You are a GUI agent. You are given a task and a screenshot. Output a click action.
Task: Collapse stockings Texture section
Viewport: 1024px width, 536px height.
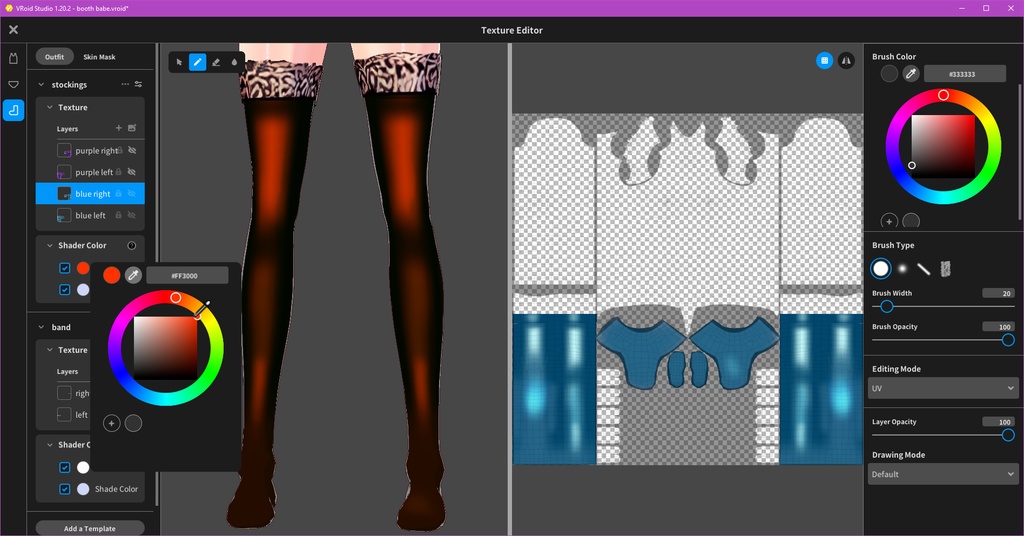coord(50,107)
